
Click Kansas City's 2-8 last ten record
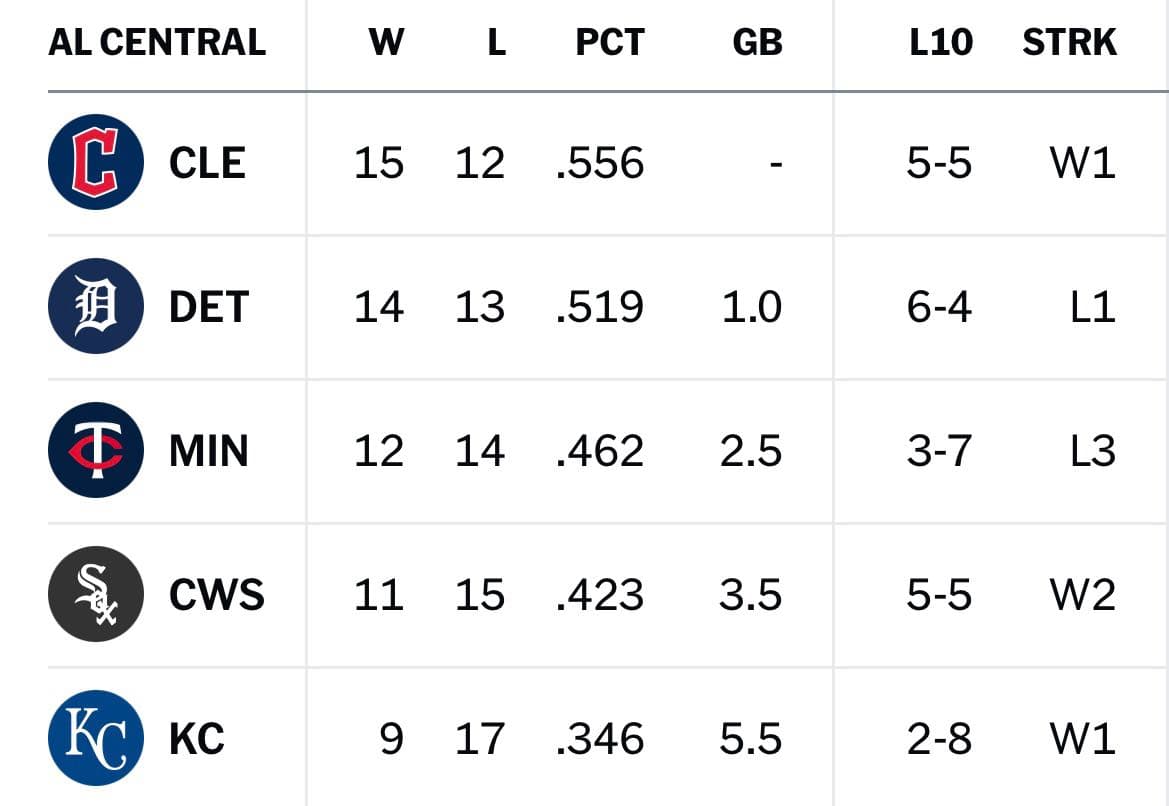[939, 738]
